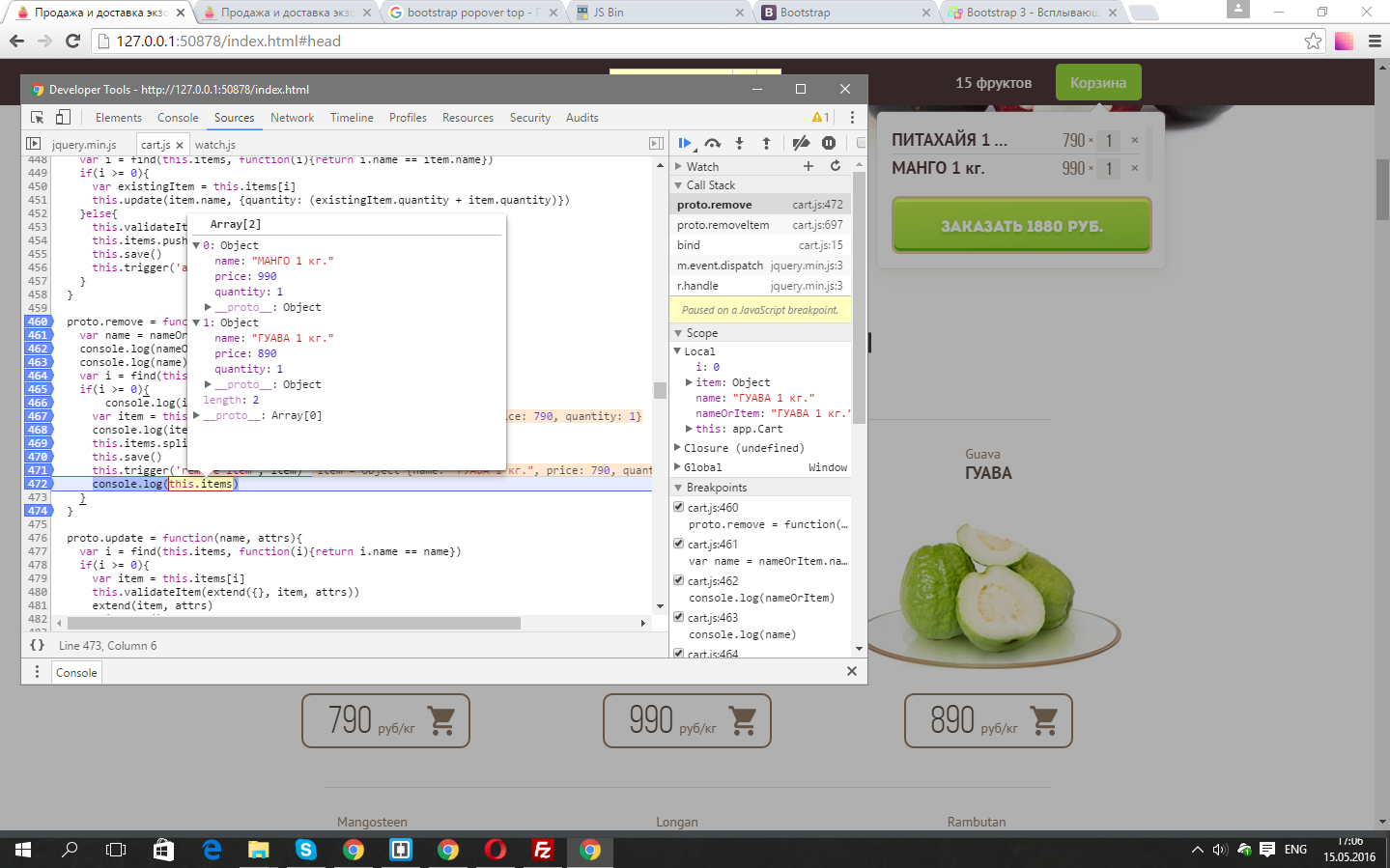Toggle breakpoint on line 474 gutter

(38, 511)
